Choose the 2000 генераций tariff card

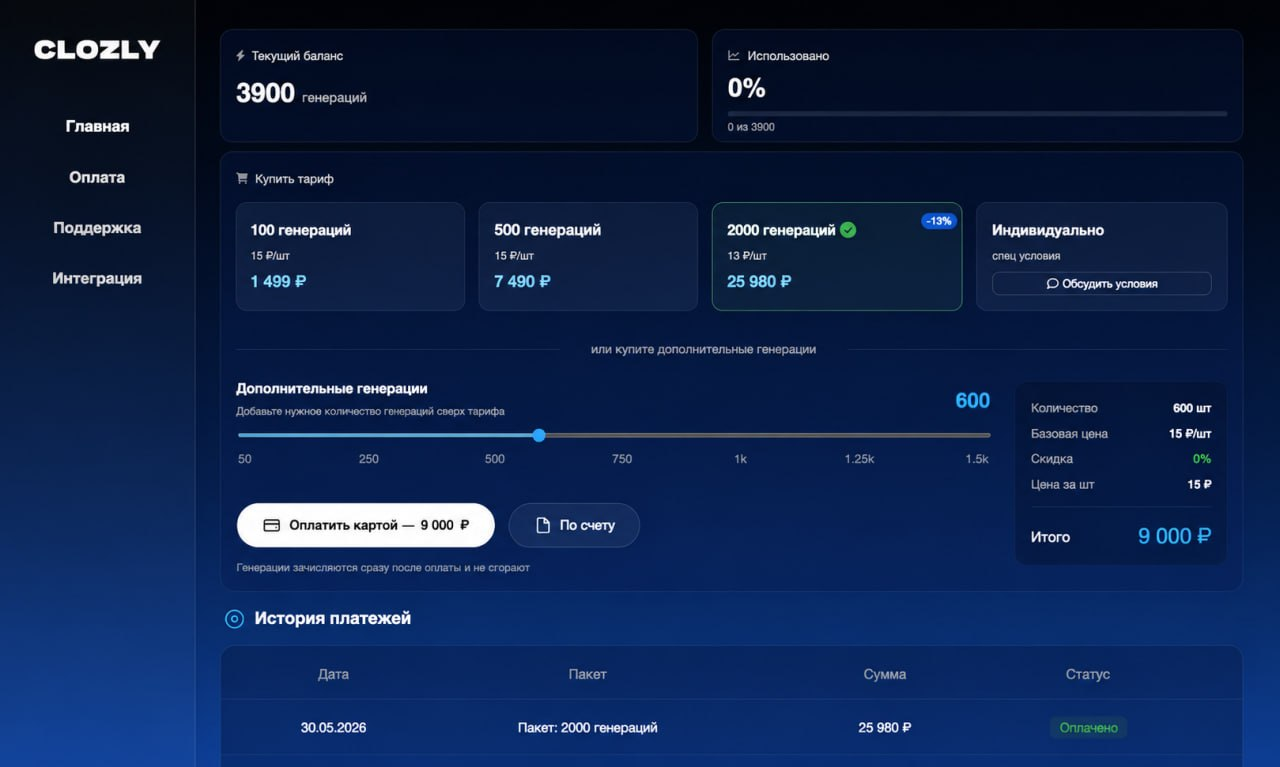coord(837,256)
